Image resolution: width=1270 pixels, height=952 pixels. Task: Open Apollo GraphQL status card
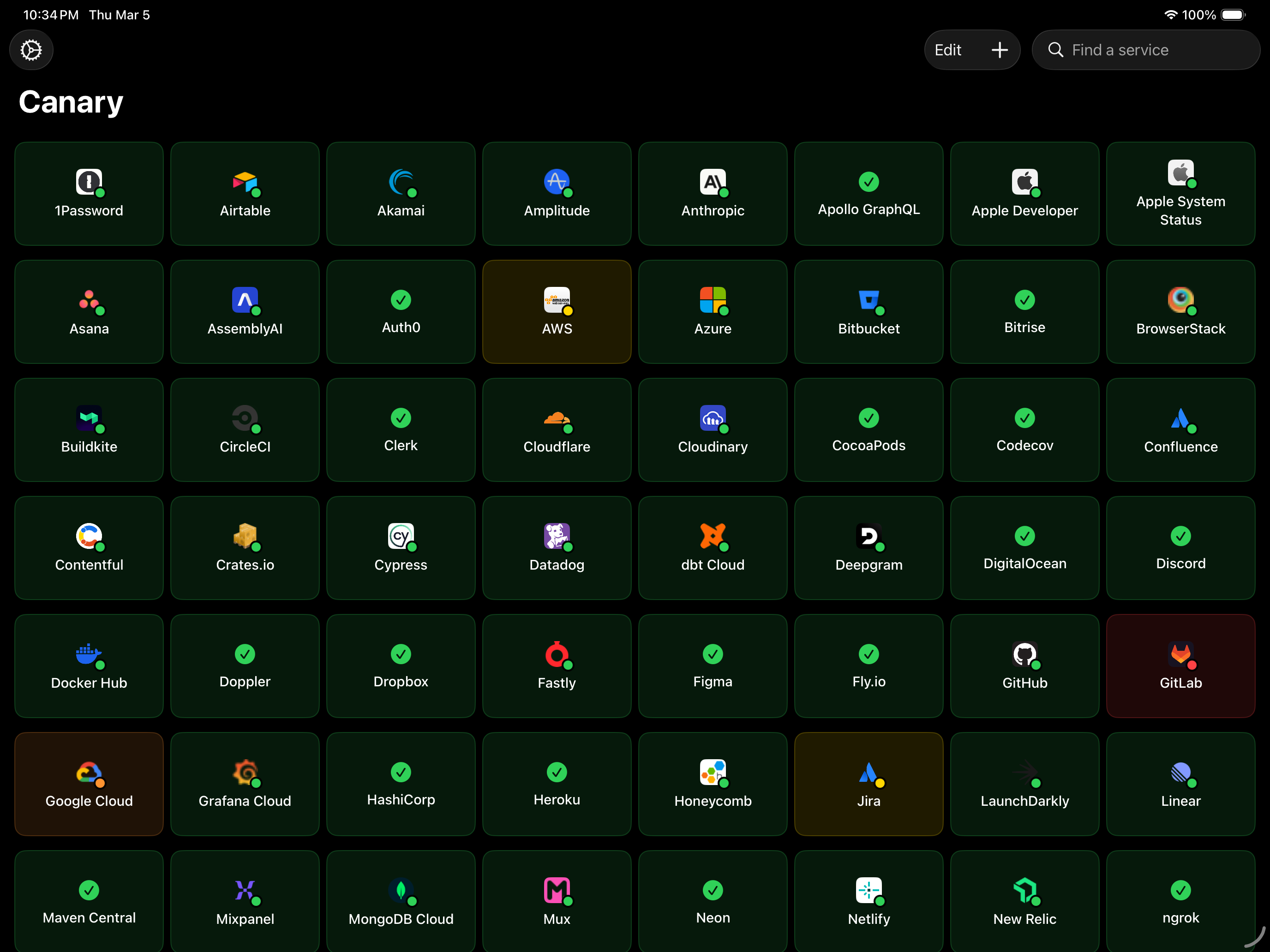[869, 194]
